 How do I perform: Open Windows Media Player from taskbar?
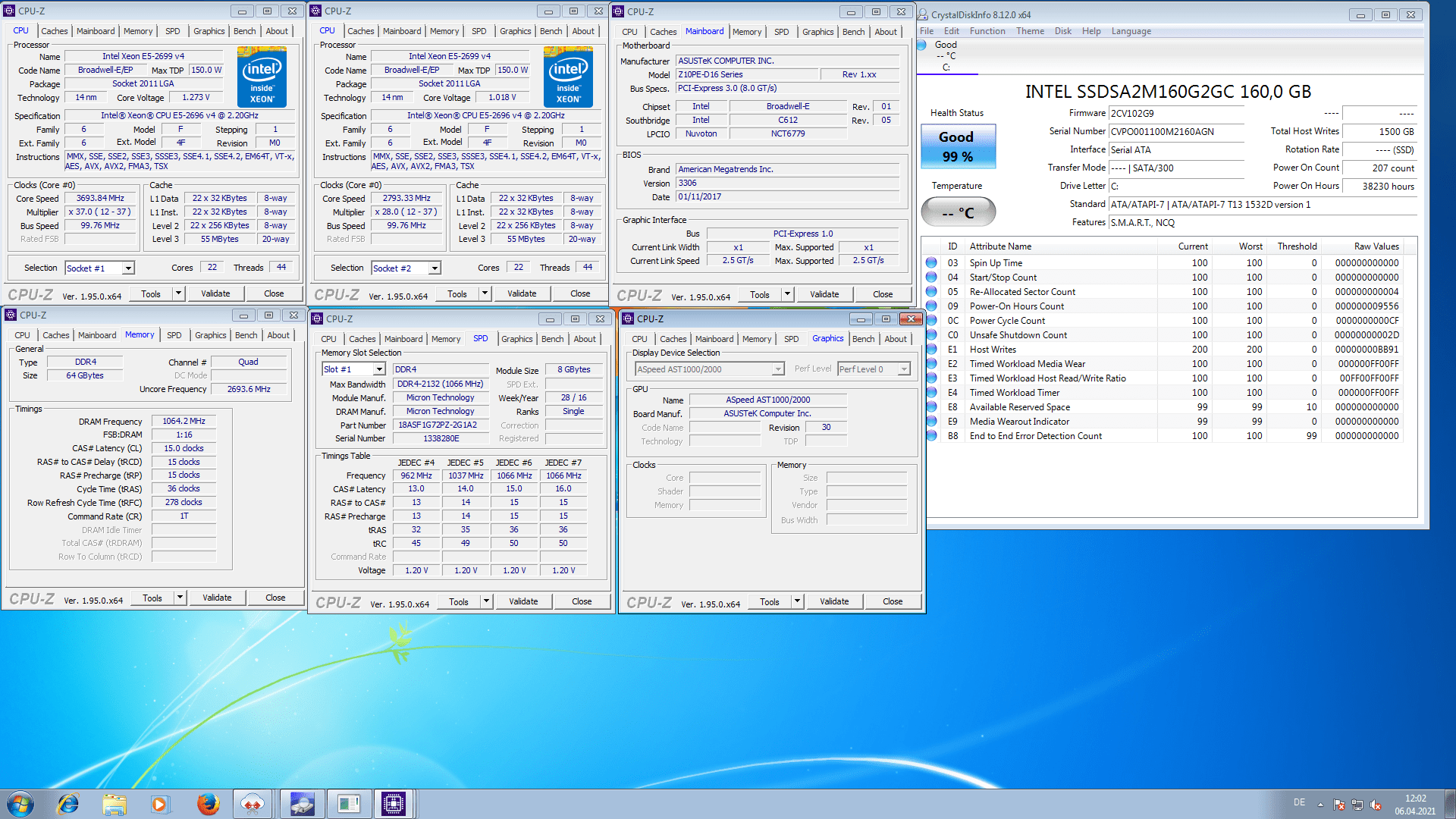point(160,804)
